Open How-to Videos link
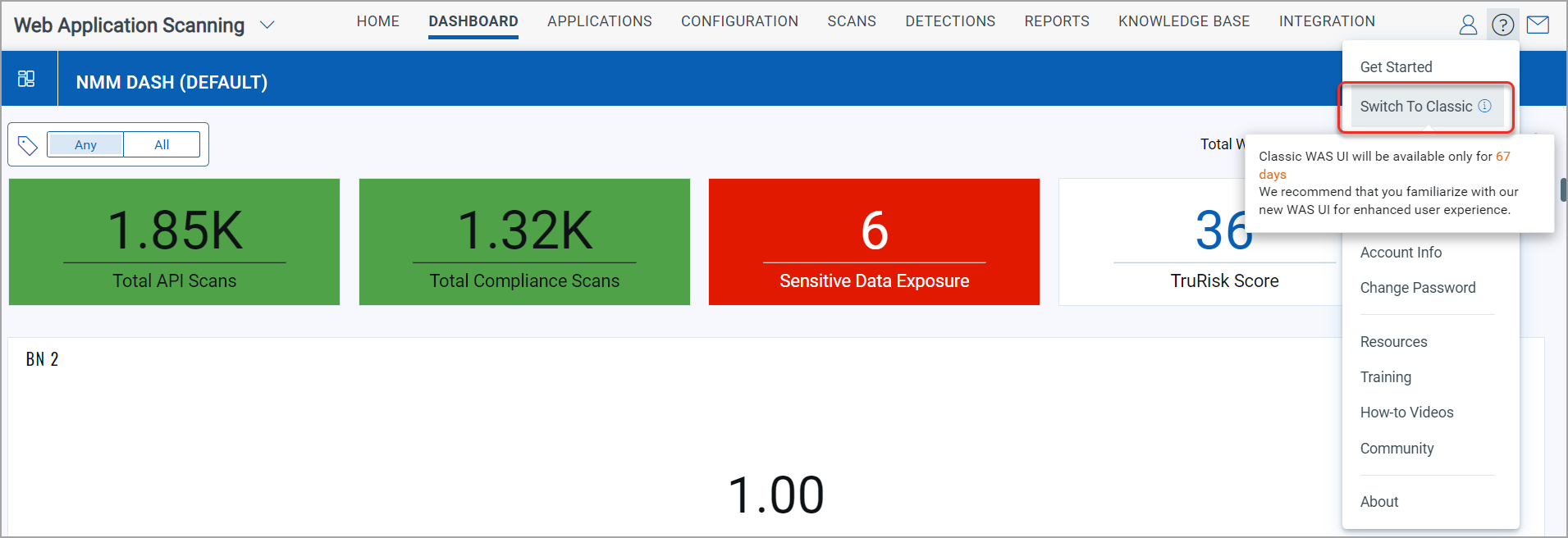Viewport: 1568px width, 538px height. tap(1406, 413)
